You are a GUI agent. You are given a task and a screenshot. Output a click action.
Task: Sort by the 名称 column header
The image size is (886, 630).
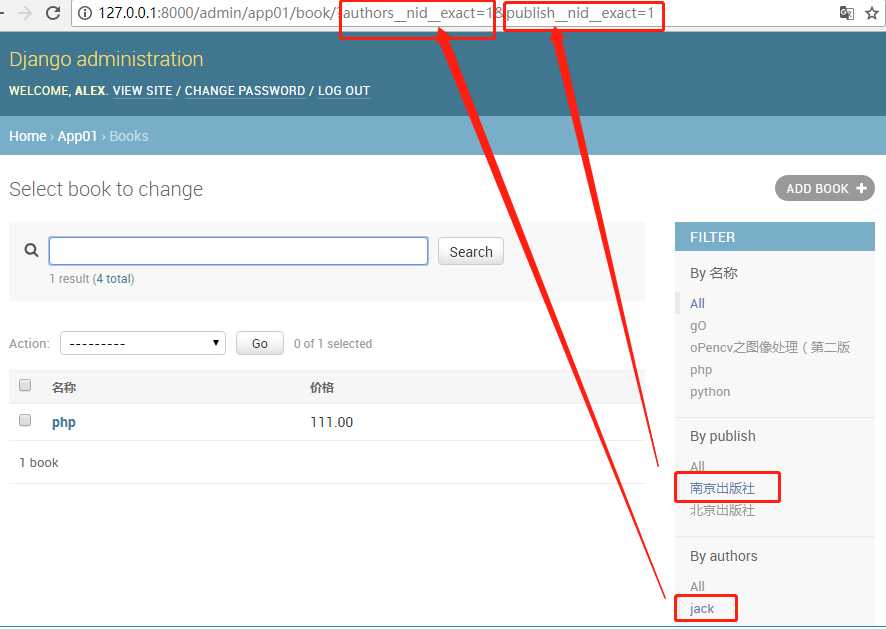64,388
